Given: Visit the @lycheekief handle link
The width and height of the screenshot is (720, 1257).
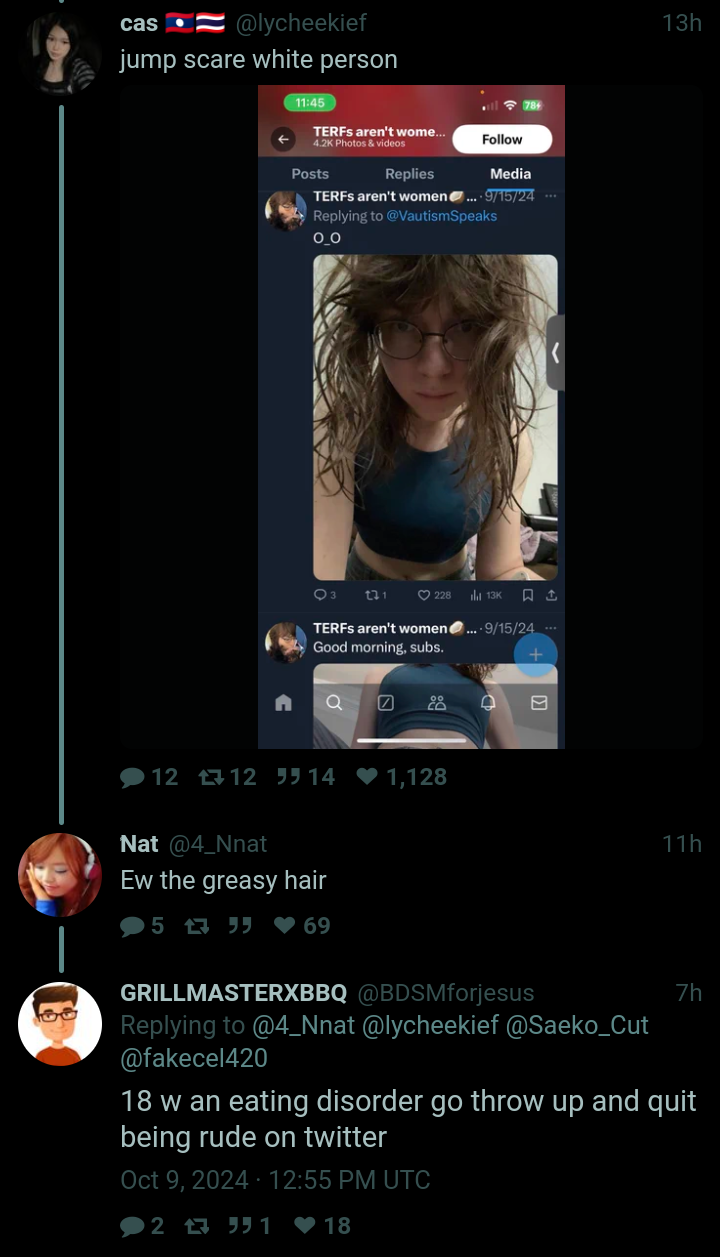Looking at the screenshot, I should (x=300, y=22).
